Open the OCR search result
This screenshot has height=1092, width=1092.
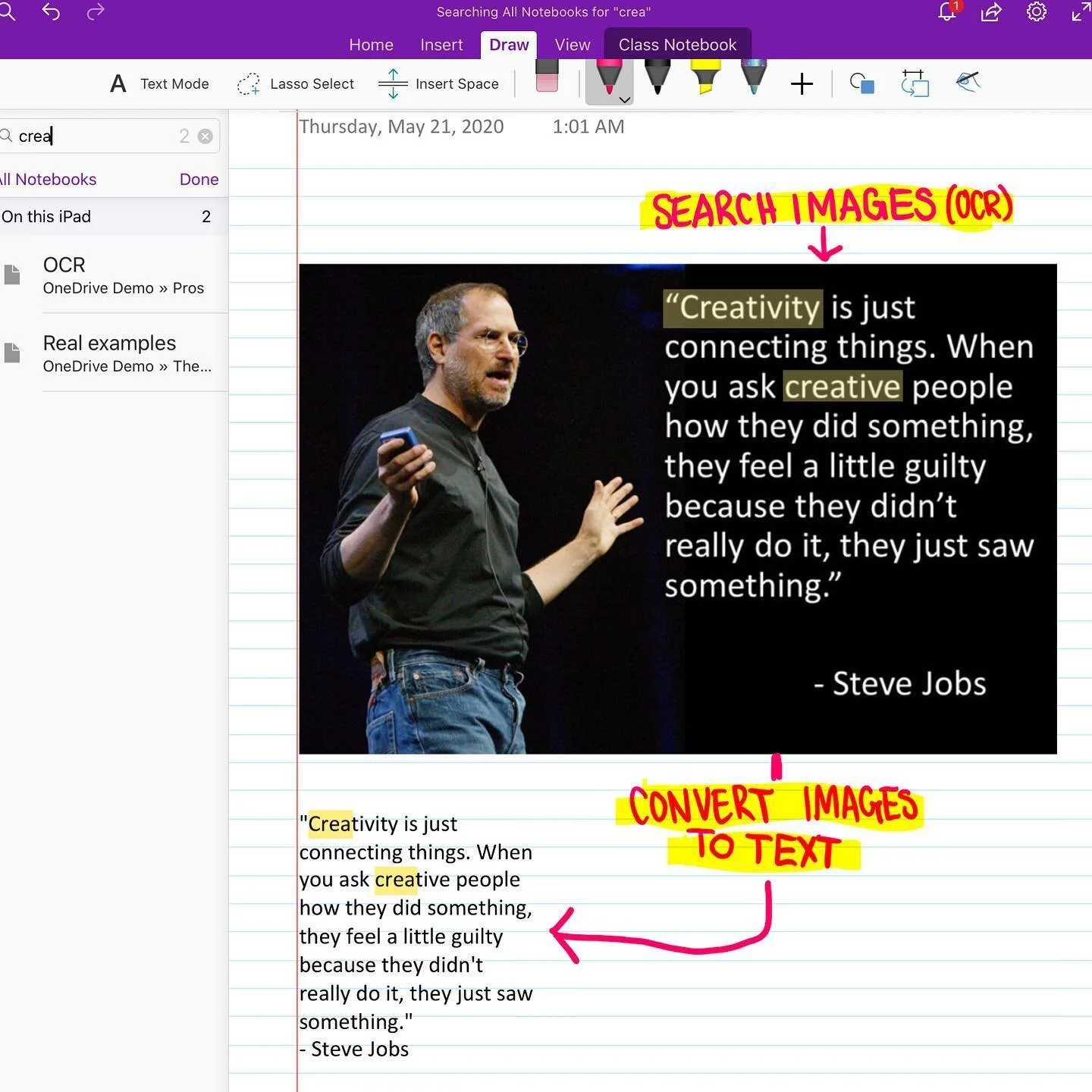(x=114, y=275)
